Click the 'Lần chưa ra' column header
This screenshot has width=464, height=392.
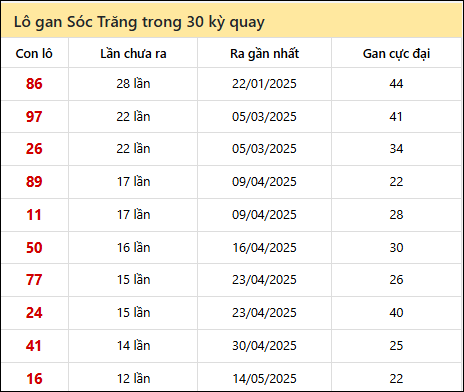(133, 54)
